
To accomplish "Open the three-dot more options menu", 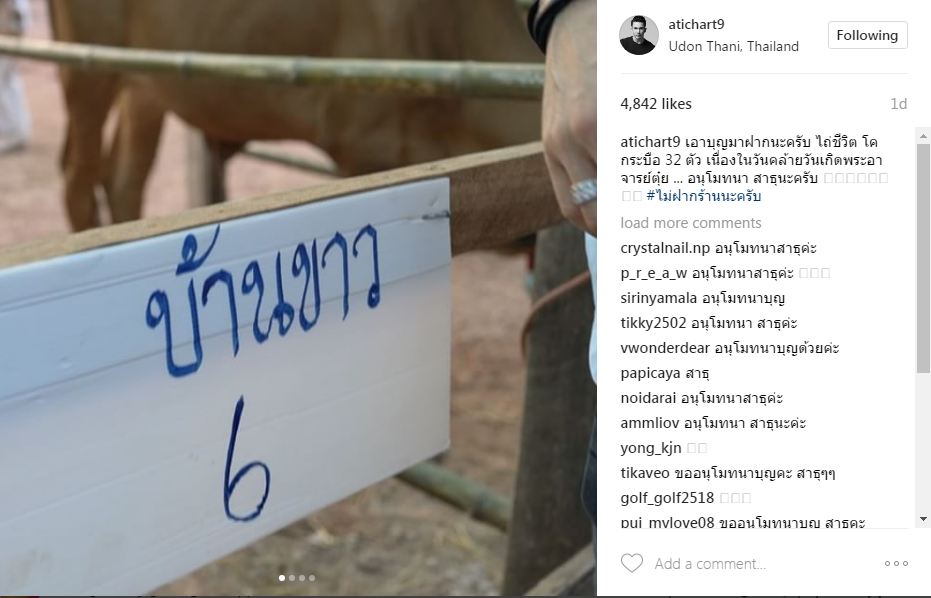I will click(x=896, y=564).
